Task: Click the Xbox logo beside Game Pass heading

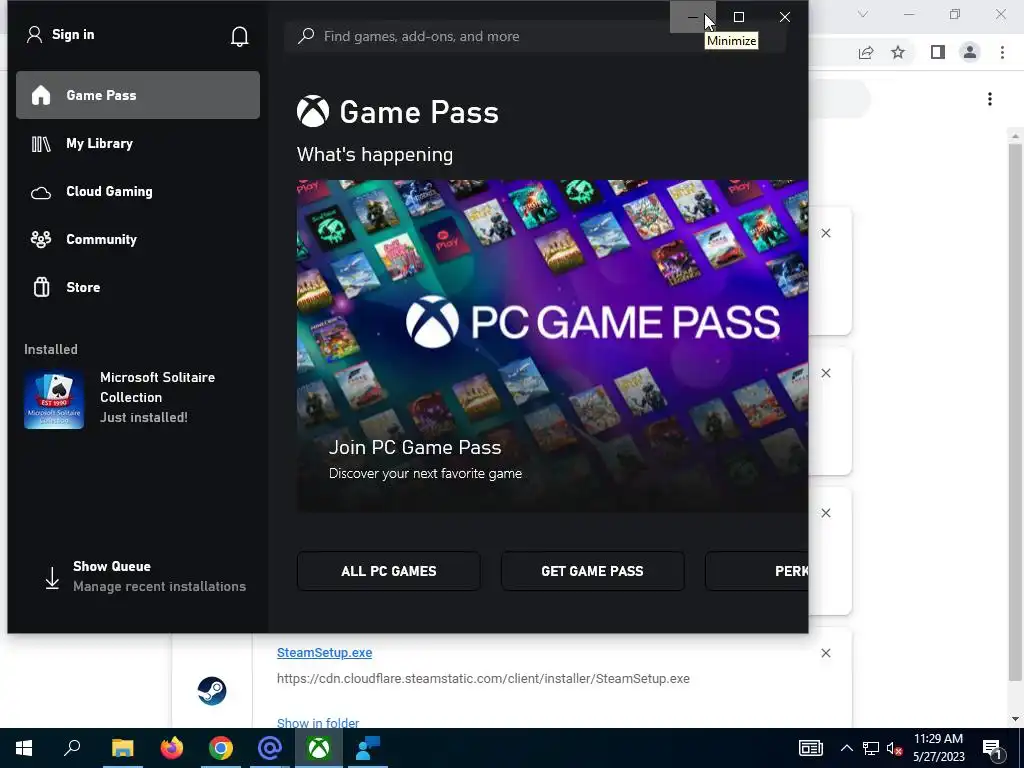Action: click(x=313, y=112)
